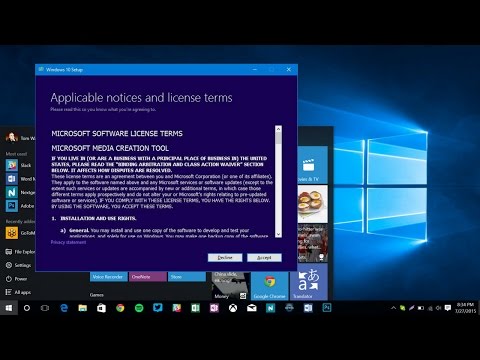Open OneNote from the taskbar
The width and height of the screenshot is (480, 360).
click(214, 308)
